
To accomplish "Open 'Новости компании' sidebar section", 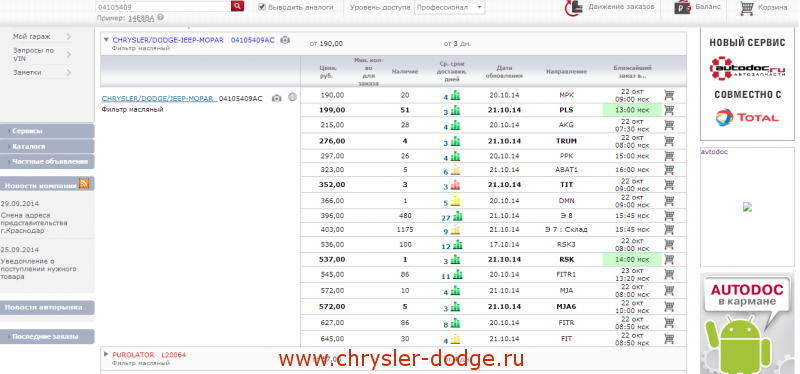I will pos(40,186).
